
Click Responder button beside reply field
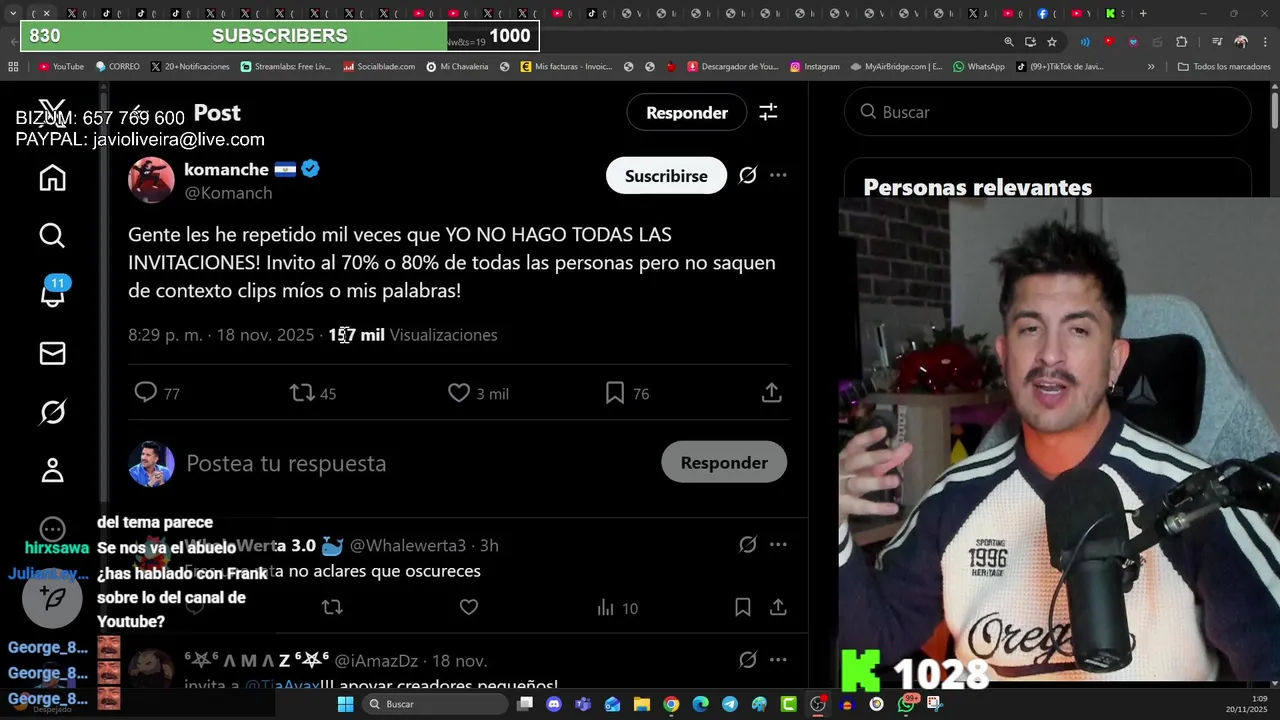724,462
